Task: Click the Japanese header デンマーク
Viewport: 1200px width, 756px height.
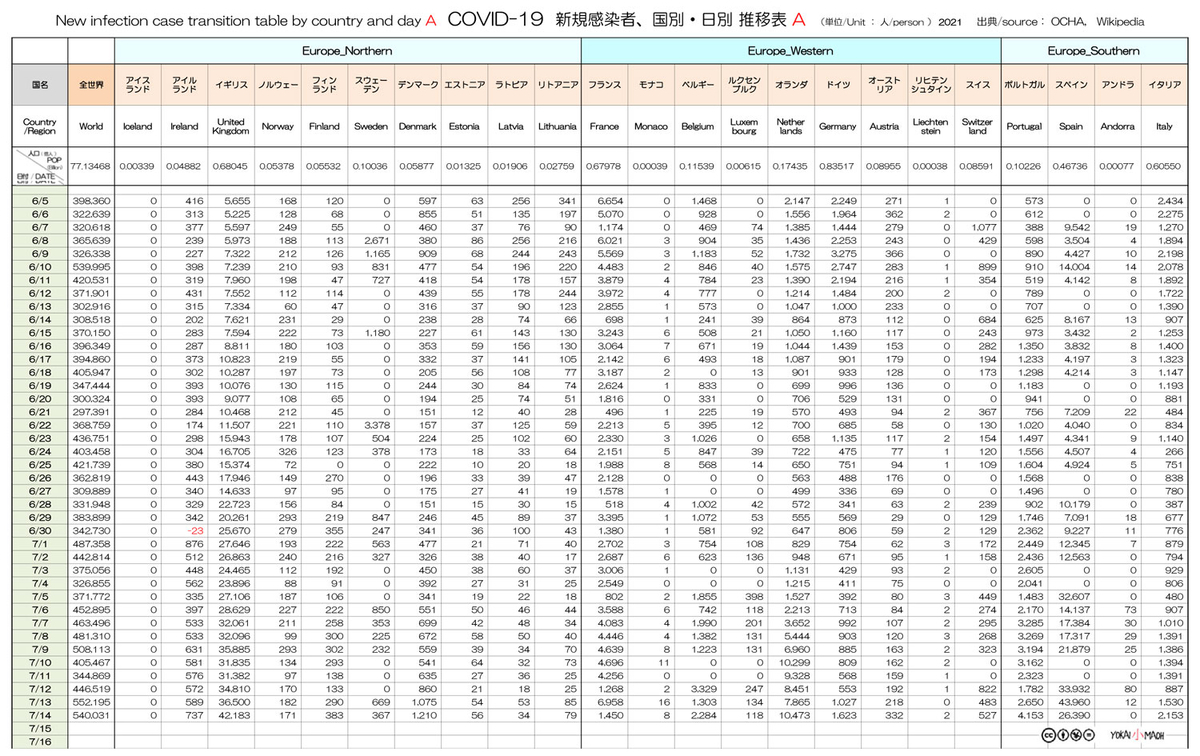Action: pyautogui.click(x=417, y=86)
